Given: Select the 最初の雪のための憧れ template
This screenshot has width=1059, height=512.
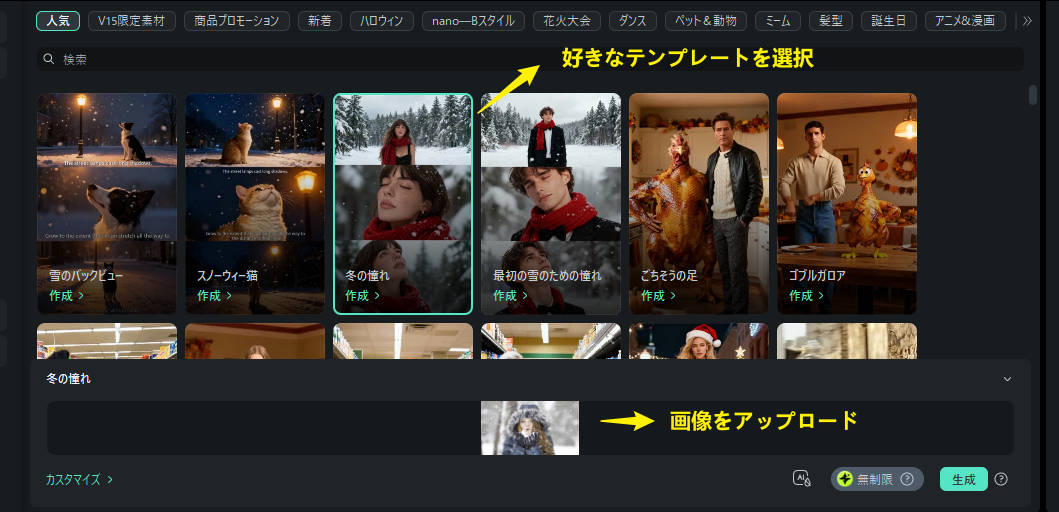Looking at the screenshot, I should coord(550,203).
